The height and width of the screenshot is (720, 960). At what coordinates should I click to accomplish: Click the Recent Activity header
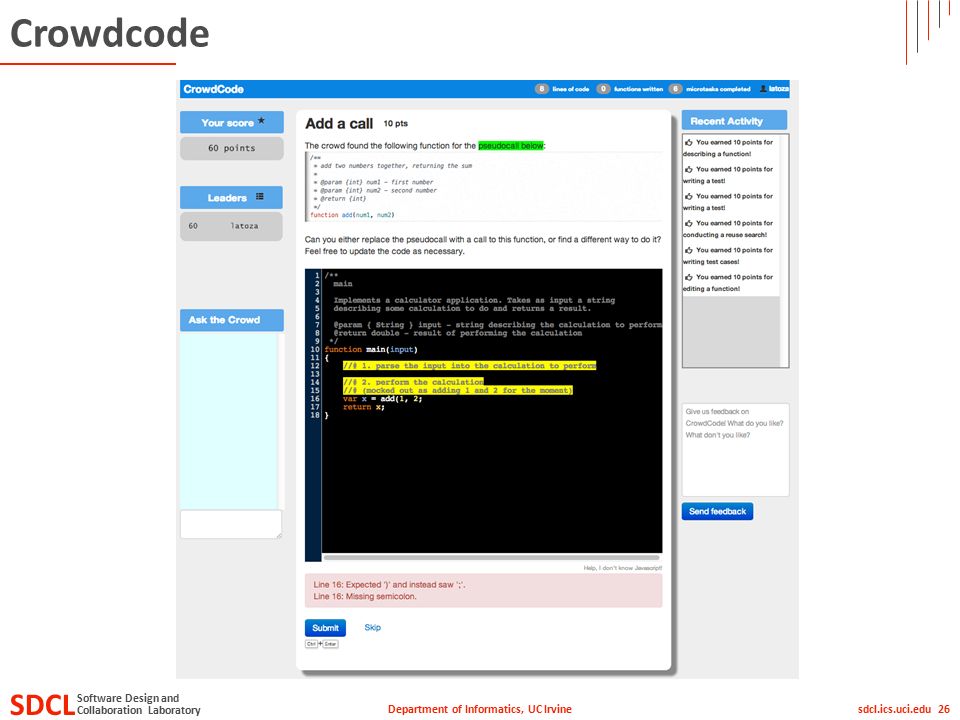(x=735, y=121)
